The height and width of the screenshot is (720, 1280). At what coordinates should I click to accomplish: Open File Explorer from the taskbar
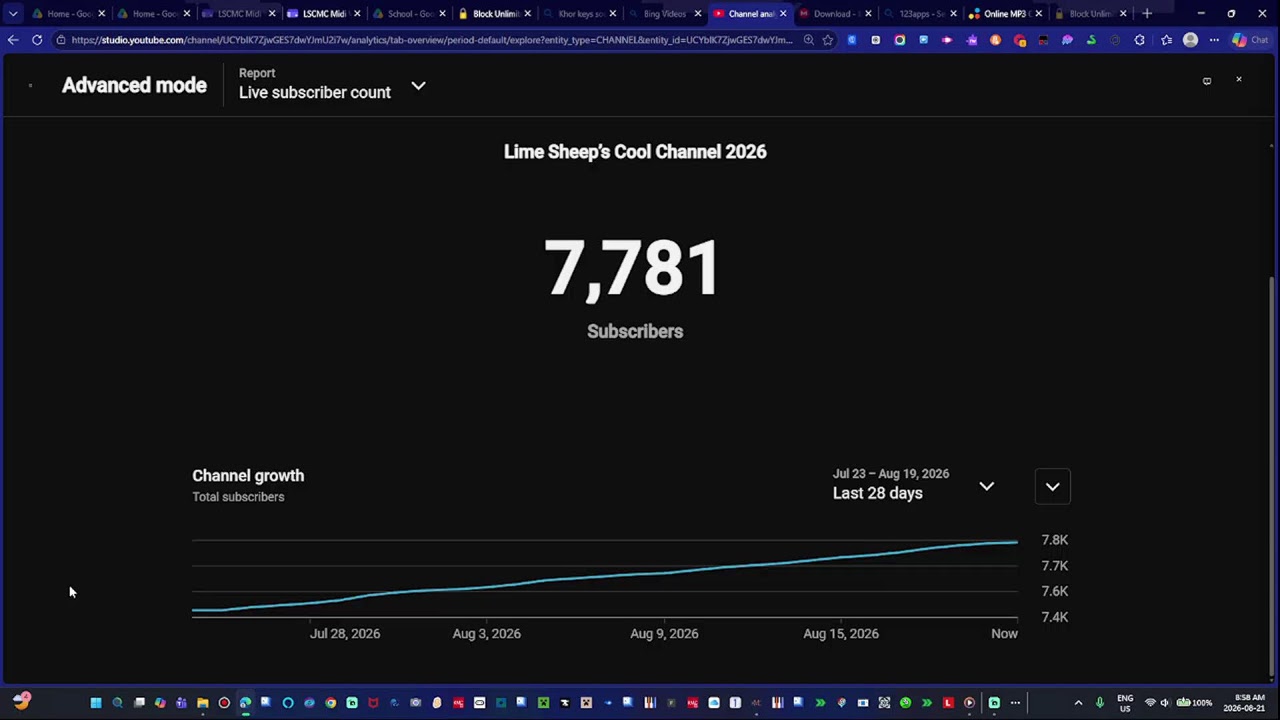202,703
